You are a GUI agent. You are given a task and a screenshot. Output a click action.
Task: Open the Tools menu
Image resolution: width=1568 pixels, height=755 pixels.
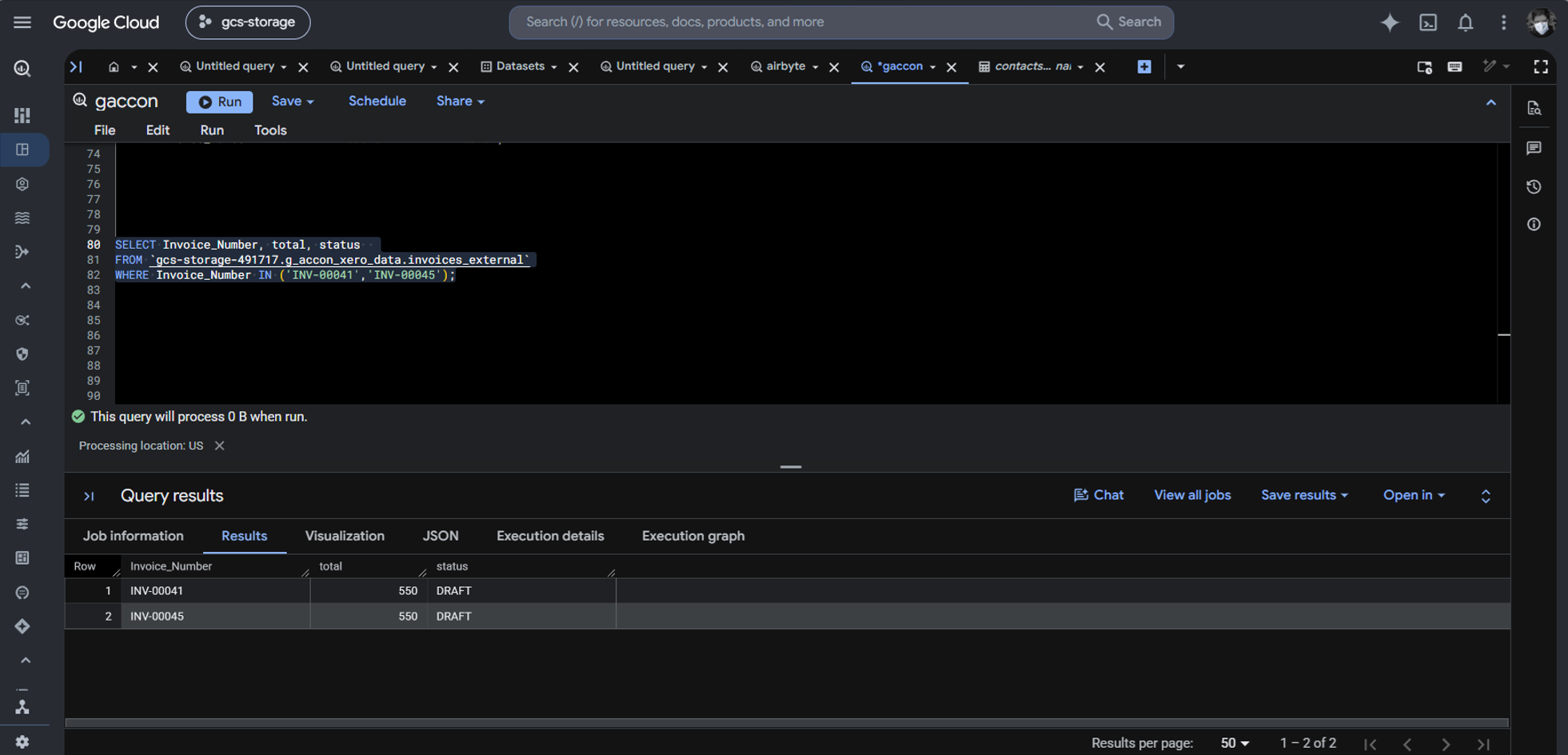pyautogui.click(x=270, y=130)
